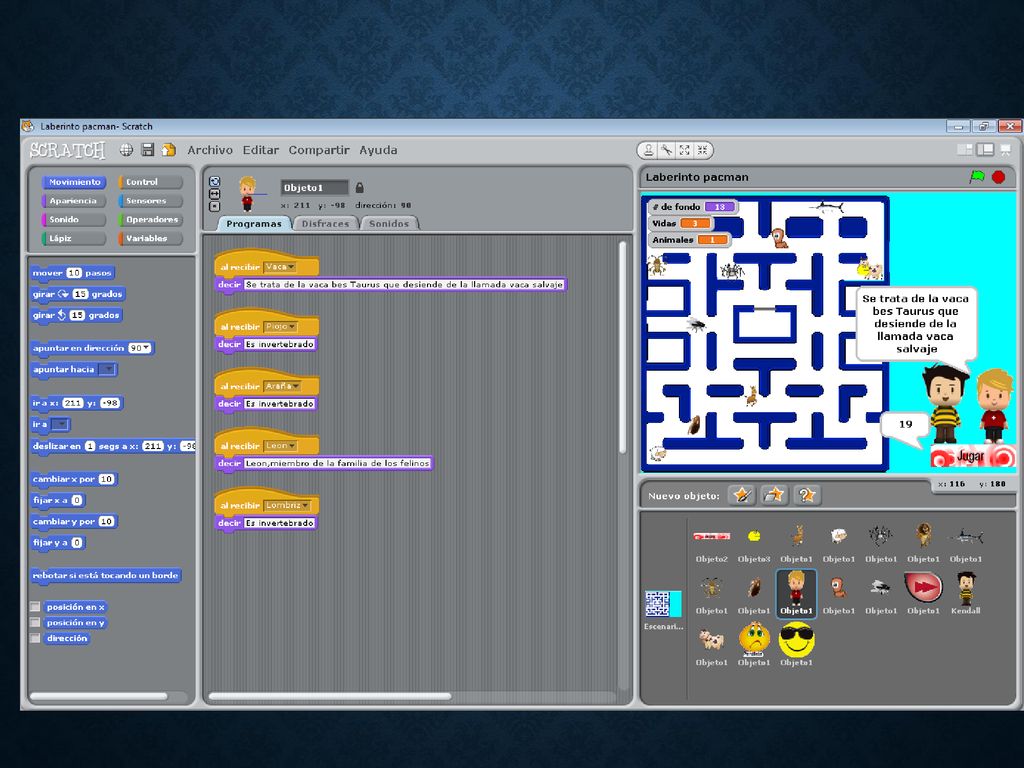Select the Duplicate stamp tool
Screen dimensions: 1024x768
coord(648,150)
